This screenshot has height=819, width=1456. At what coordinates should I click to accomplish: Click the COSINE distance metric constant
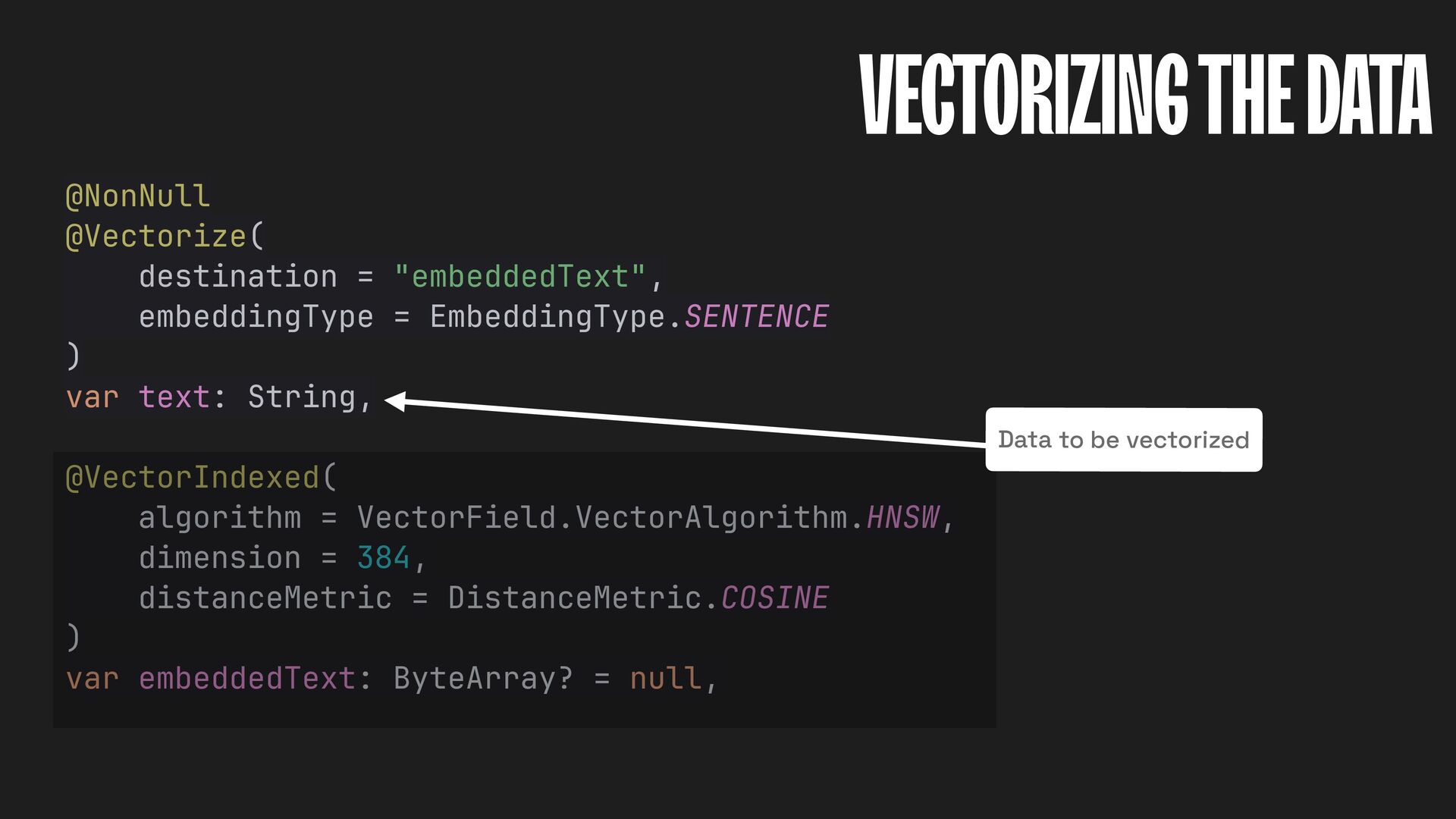click(774, 598)
